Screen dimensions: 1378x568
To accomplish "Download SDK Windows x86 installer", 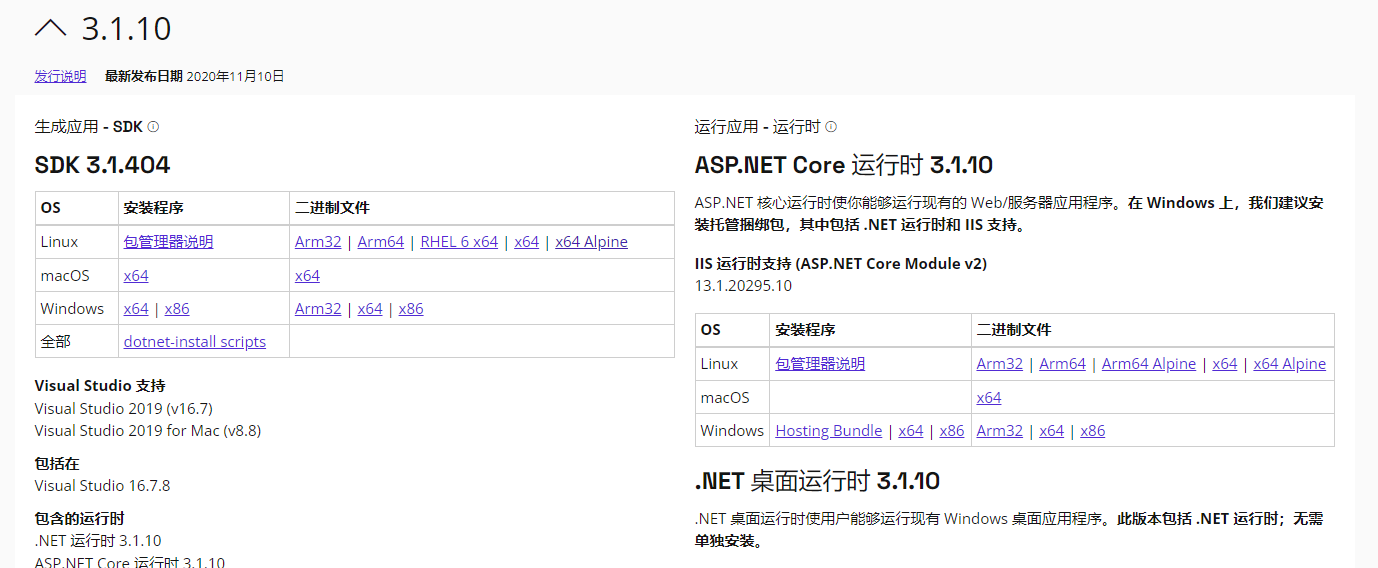I will [177, 309].
